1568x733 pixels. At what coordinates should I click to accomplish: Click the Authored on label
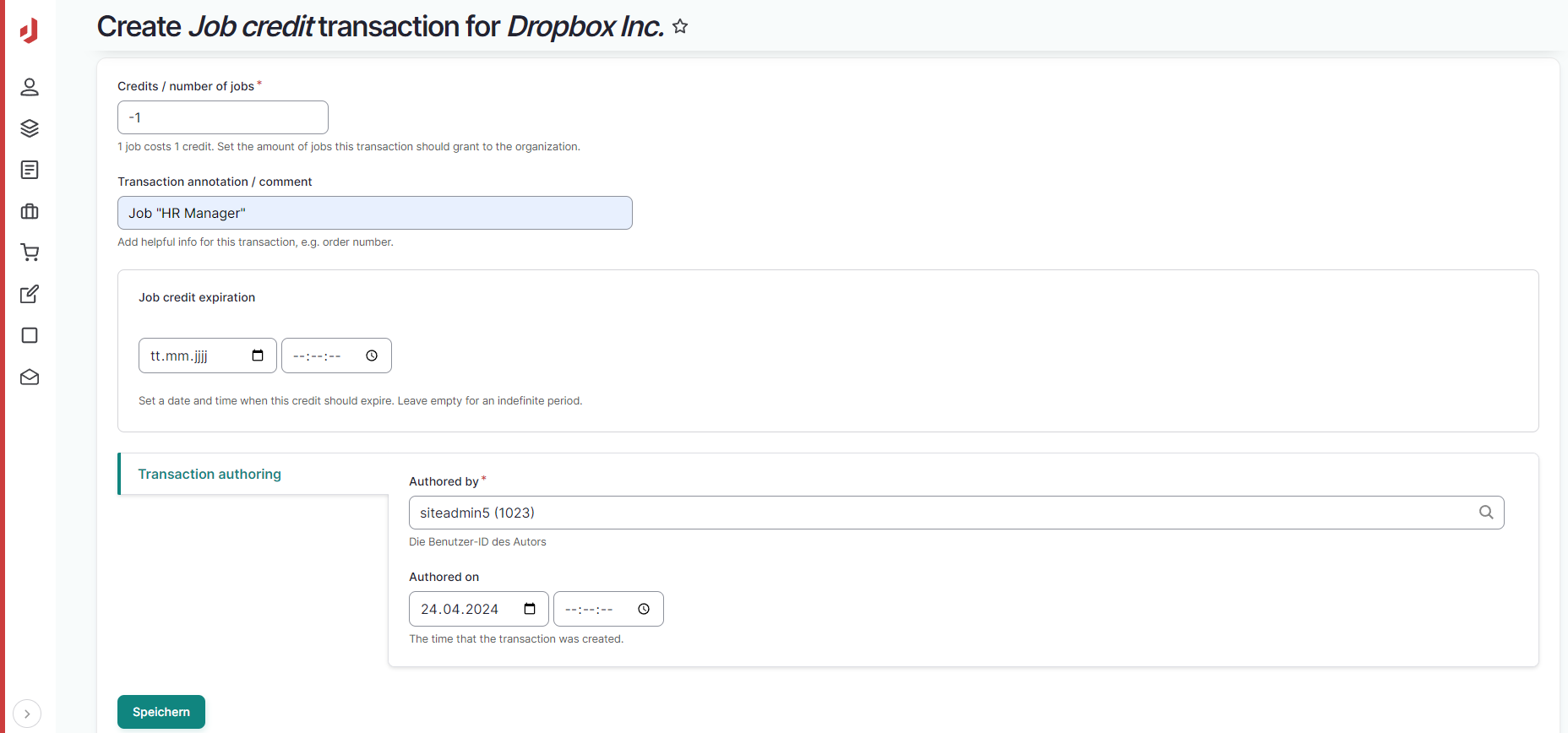(444, 577)
